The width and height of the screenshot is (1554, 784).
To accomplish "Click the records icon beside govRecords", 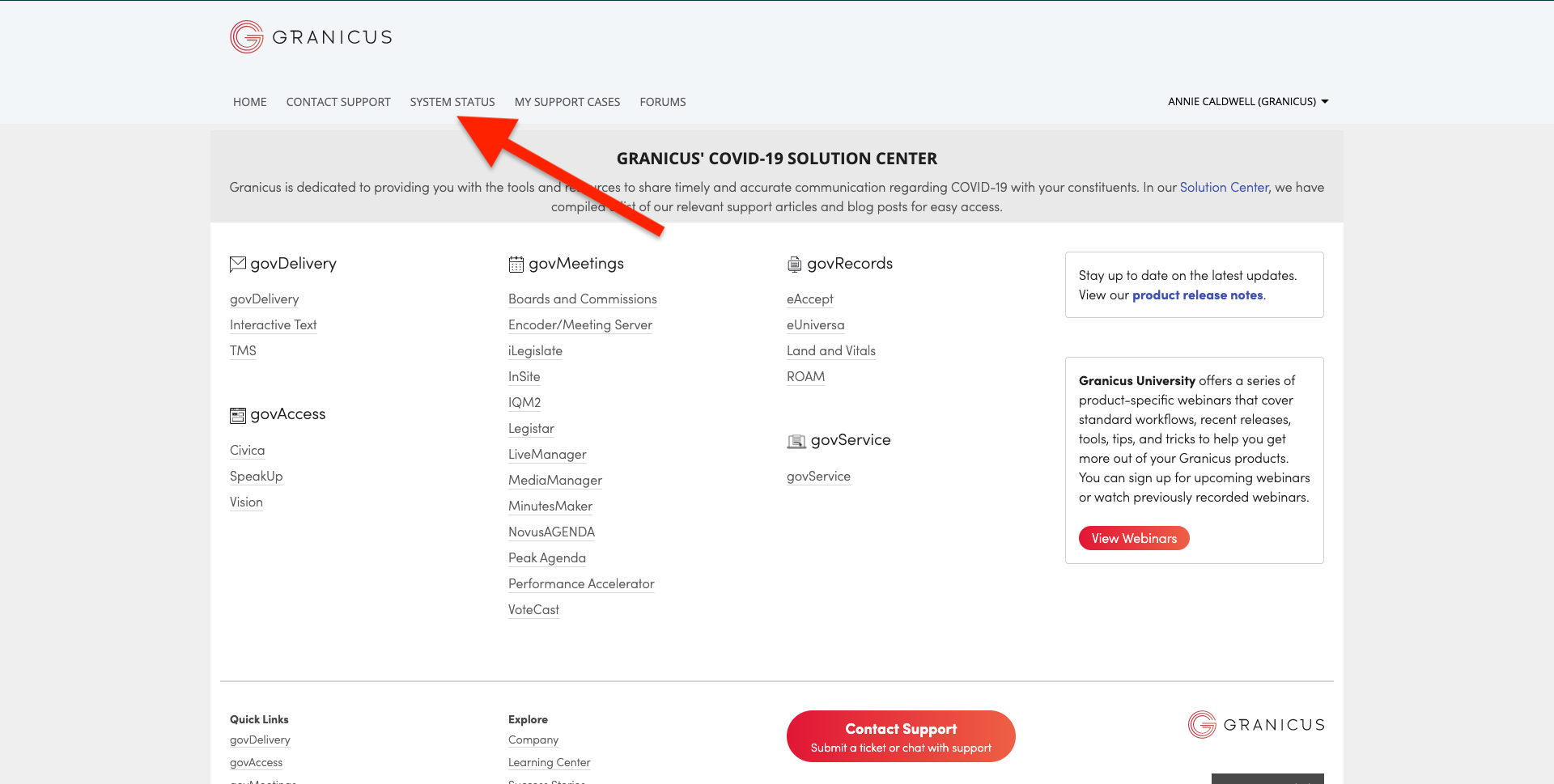I will click(793, 263).
